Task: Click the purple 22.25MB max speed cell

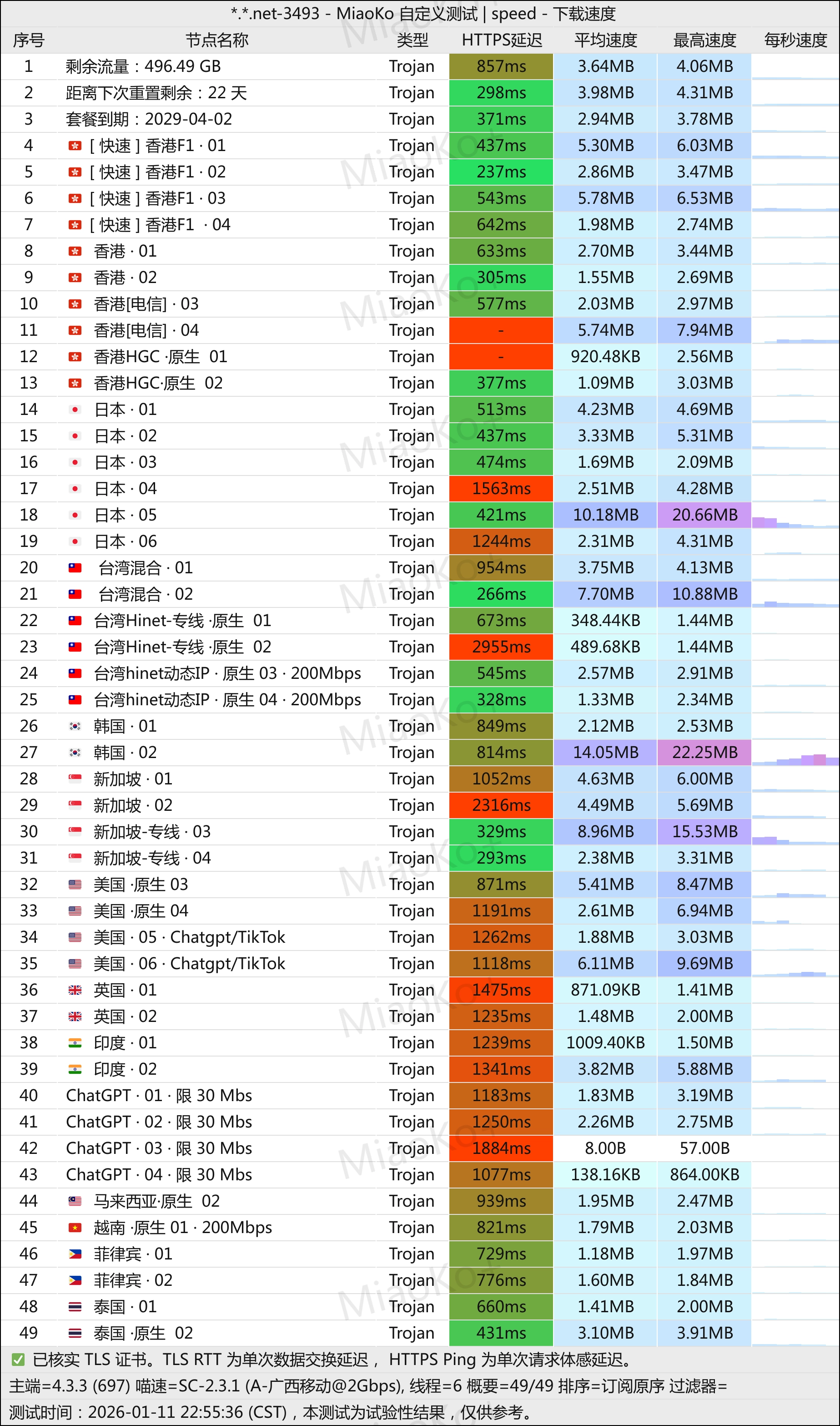Action: [x=704, y=753]
